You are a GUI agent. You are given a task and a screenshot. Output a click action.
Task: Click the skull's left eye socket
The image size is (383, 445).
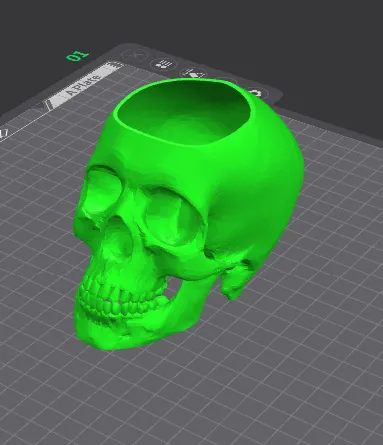point(103,190)
